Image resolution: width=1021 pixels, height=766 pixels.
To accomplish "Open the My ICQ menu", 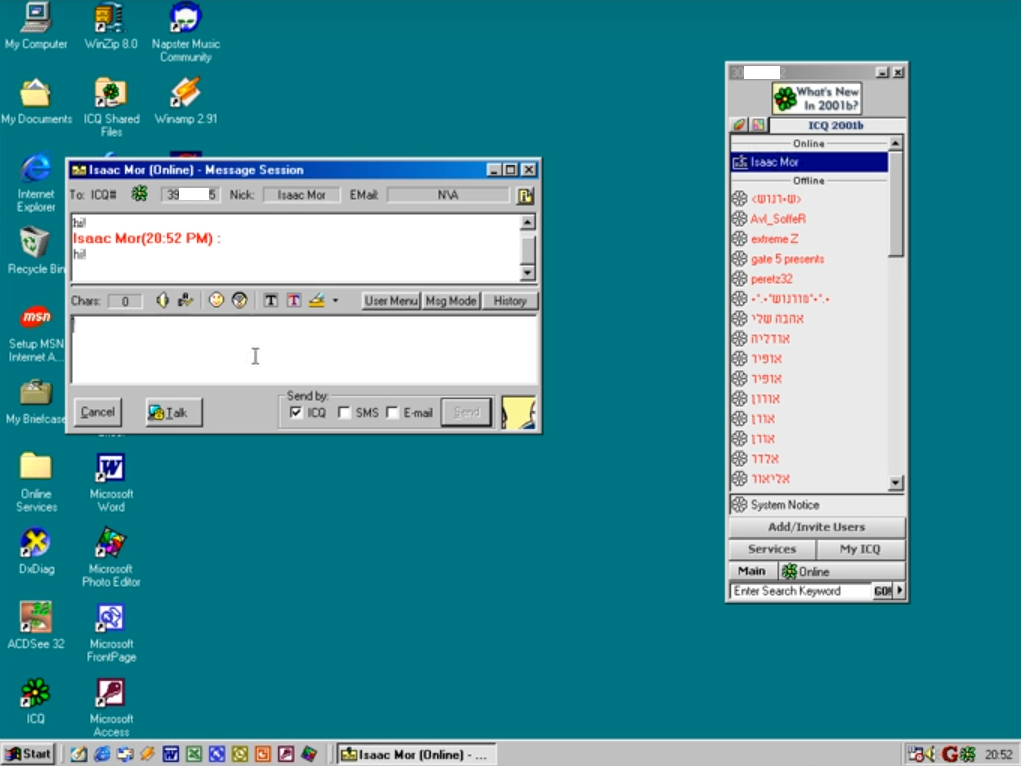I will point(860,549).
